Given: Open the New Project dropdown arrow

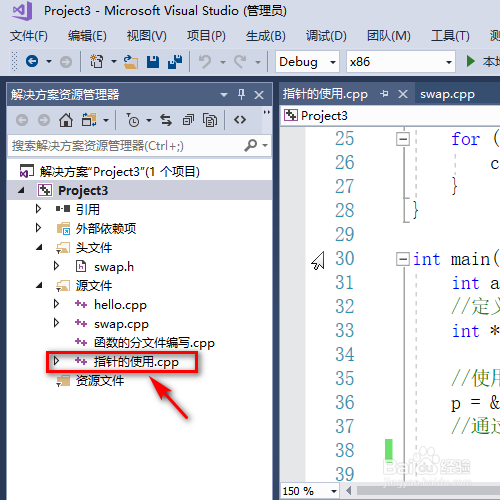Looking at the screenshot, I should click(x=114, y=61).
